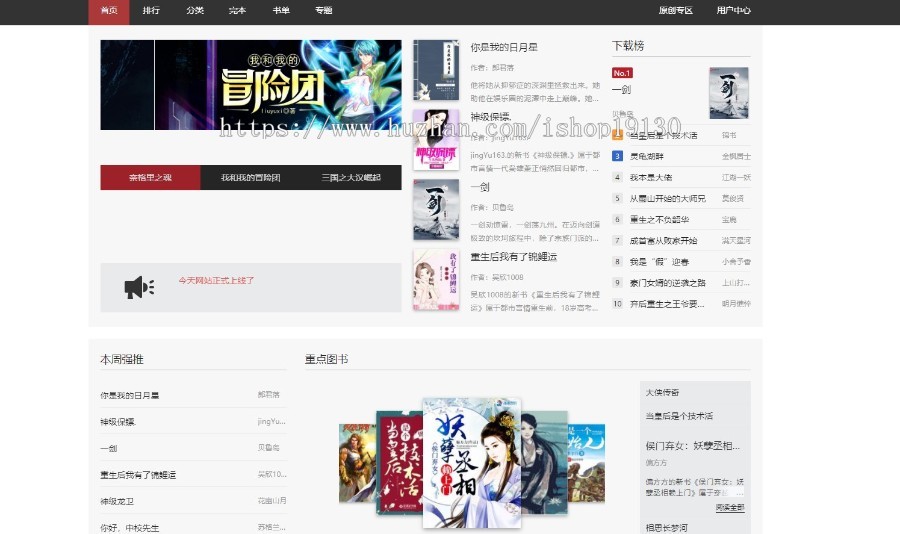This screenshot has height=534, width=900.
Task: Open 我是"假"迎春 ranked eighth
Action: pyautogui.click(x=659, y=262)
